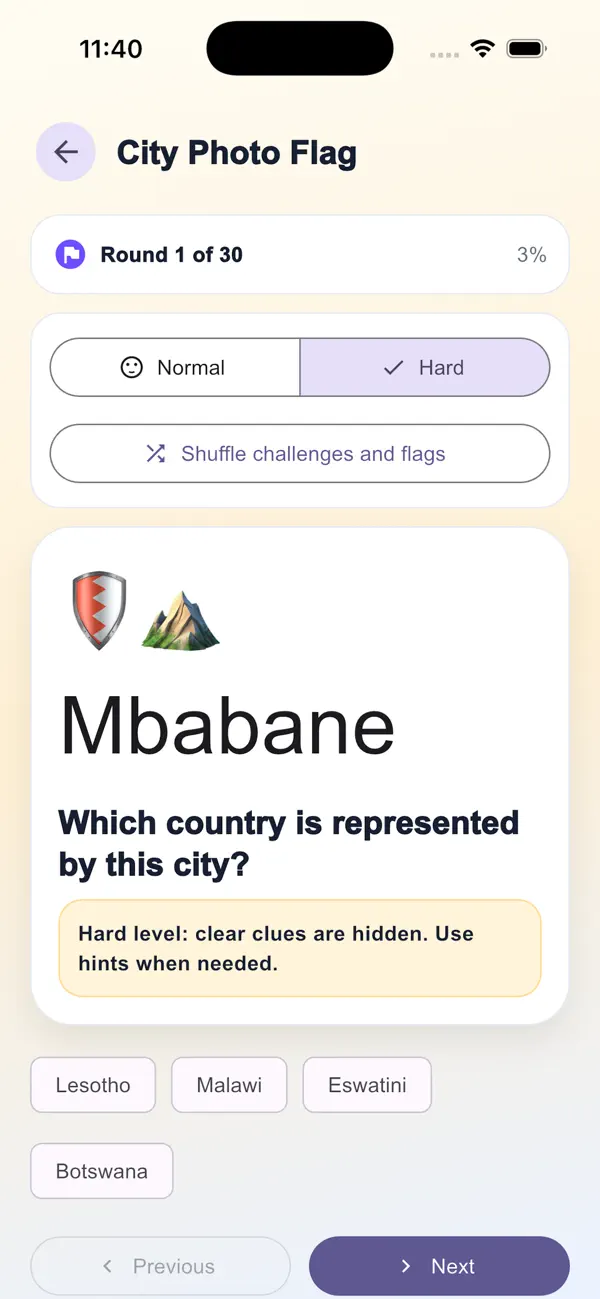
Task: Click the 3% progress indicator
Action: click(532, 255)
